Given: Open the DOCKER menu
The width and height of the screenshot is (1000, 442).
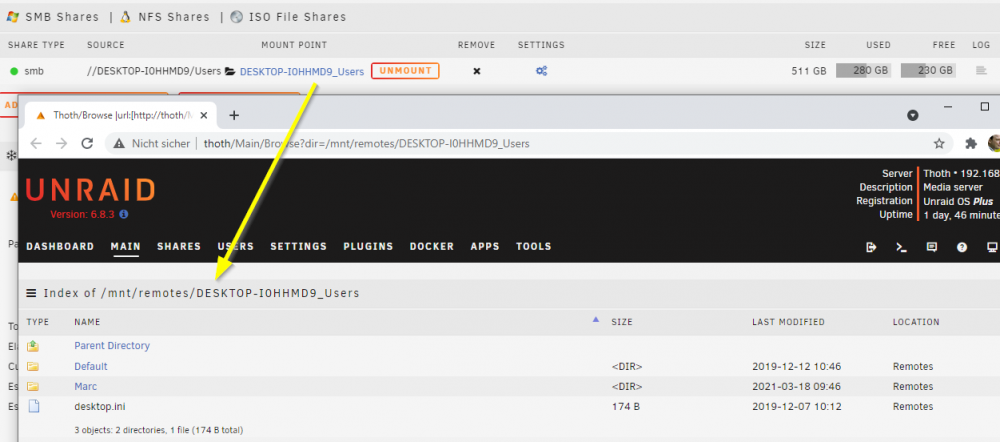Looking at the screenshot, I should 432,246.
